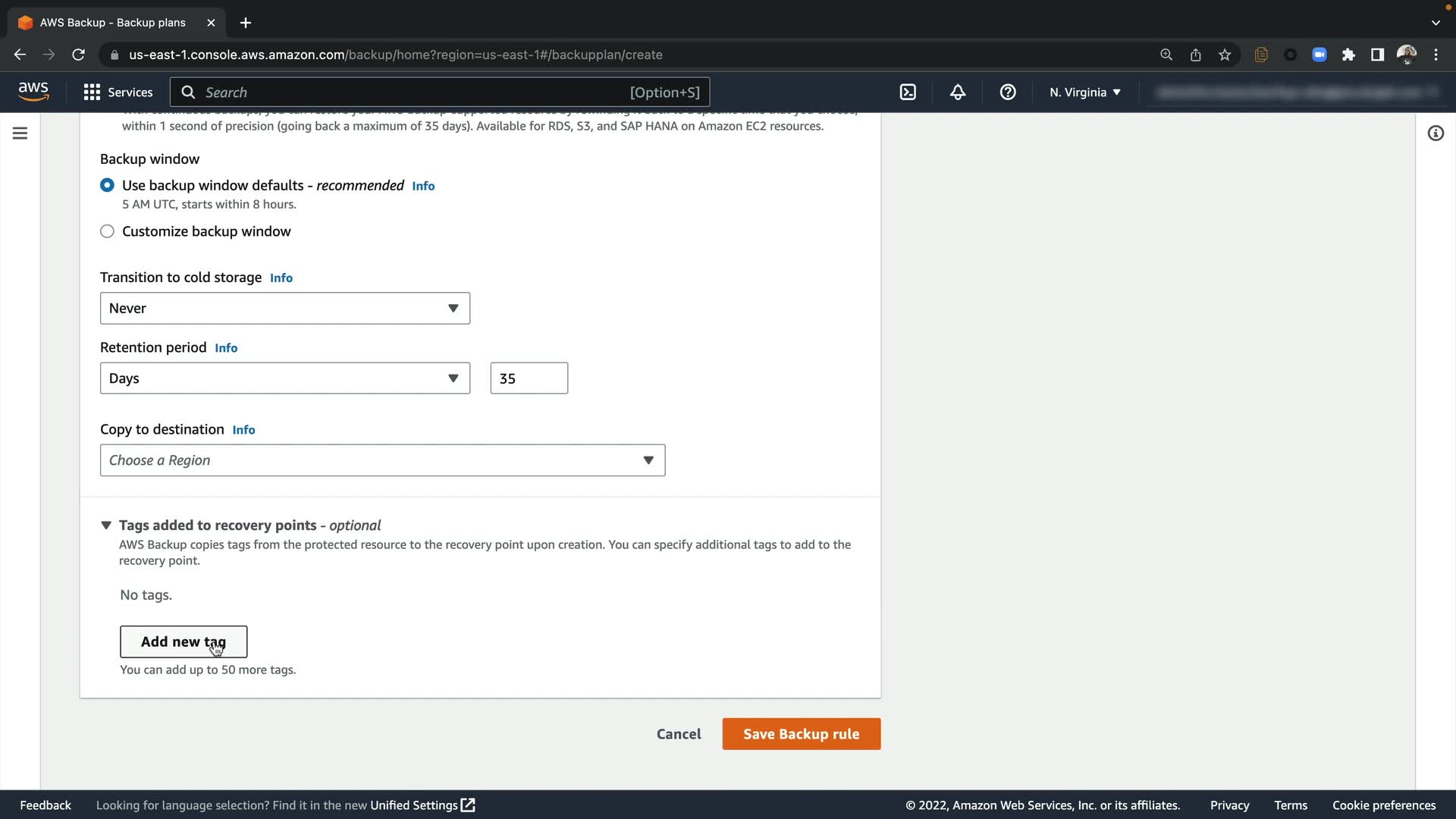The width and height of the screenshot is (1456, 819).
Task: Select Customize backup window option
Action: tap(108, 232)
